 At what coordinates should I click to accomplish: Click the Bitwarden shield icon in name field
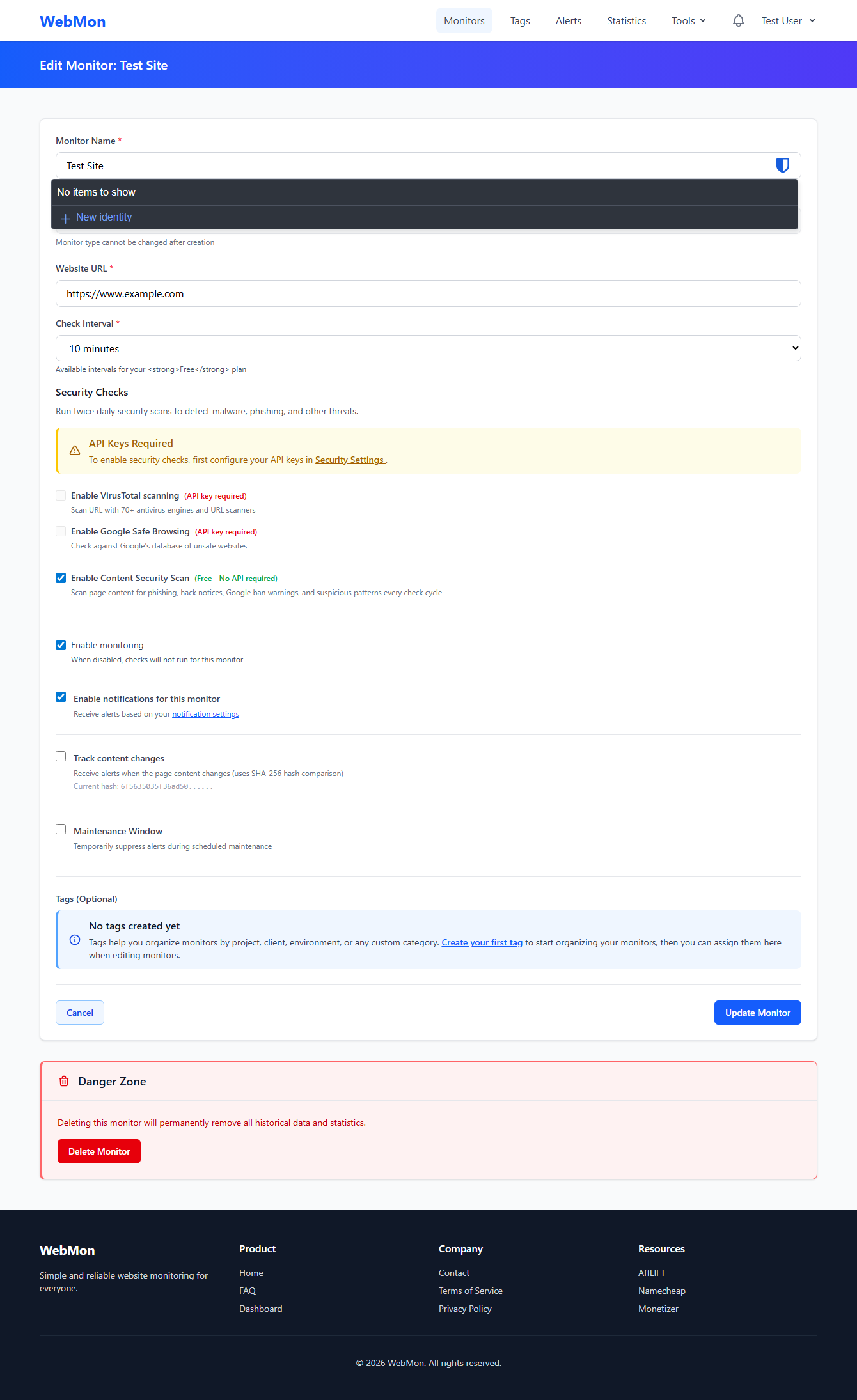pos(782,166)
